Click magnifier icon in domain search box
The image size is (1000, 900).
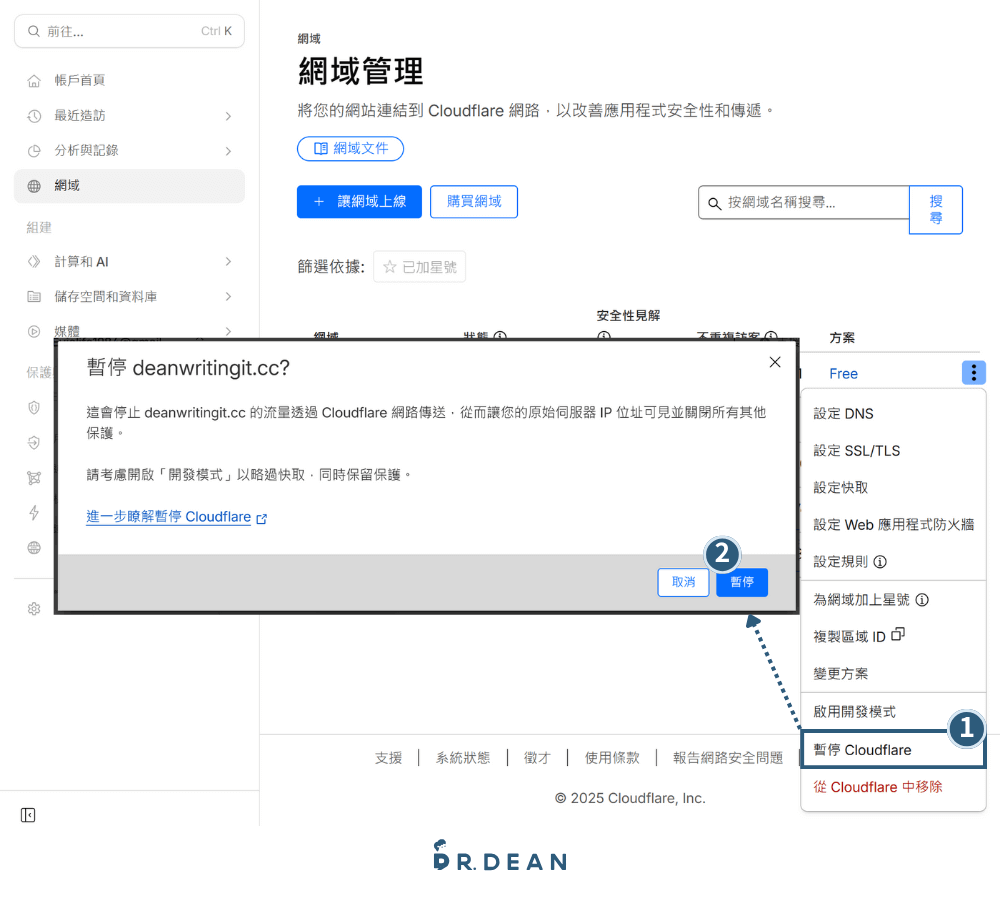[714, 203]
